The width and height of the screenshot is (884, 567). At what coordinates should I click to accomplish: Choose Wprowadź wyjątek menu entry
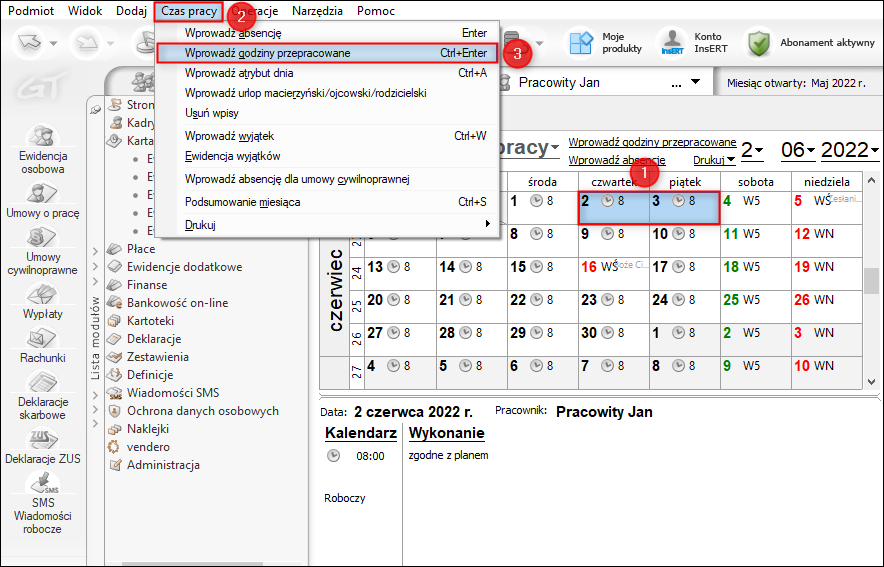[328, 136]
